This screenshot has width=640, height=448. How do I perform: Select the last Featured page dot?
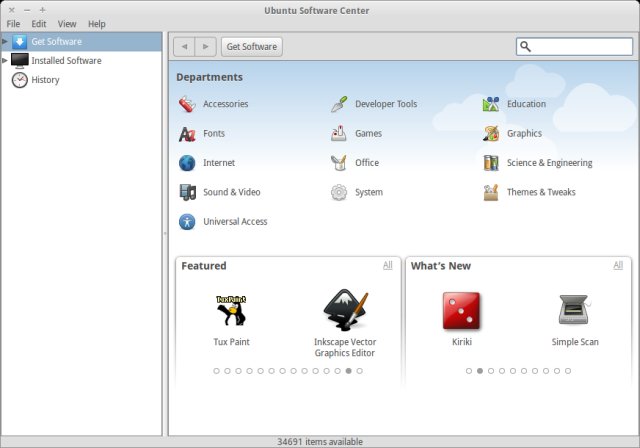359,371
